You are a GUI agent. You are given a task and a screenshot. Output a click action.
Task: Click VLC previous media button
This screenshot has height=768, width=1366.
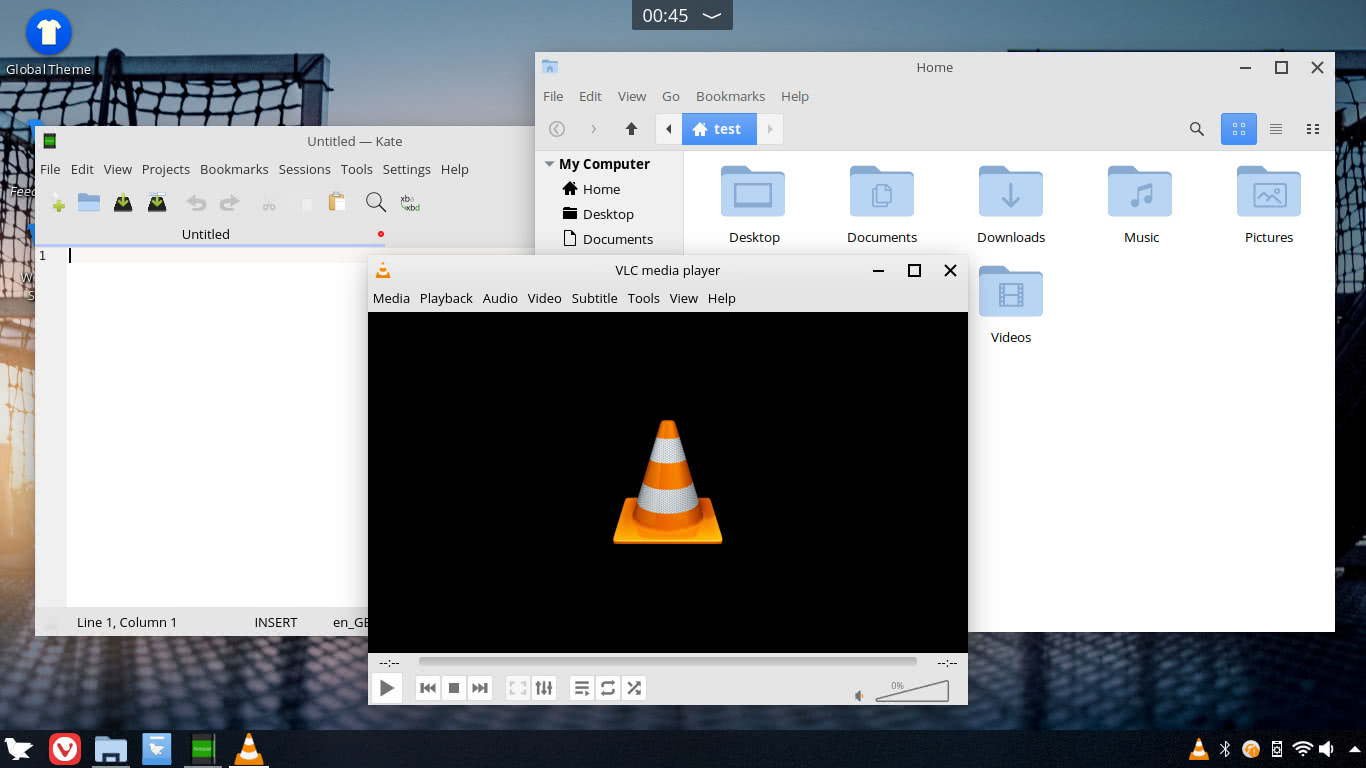pos(428,688)
